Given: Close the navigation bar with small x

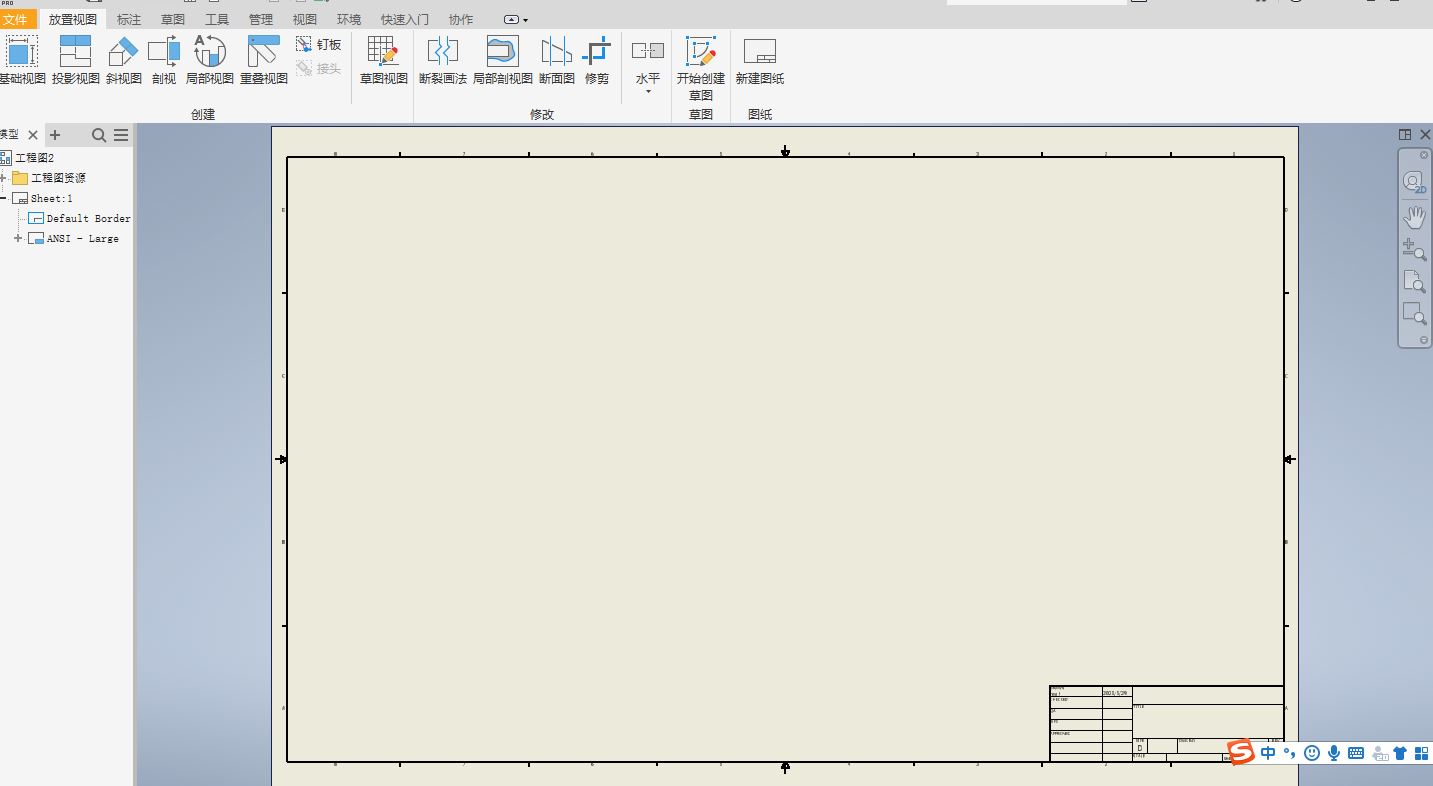Looking at the screenshot, I should pyautogui.click(x=1424, y=155).
